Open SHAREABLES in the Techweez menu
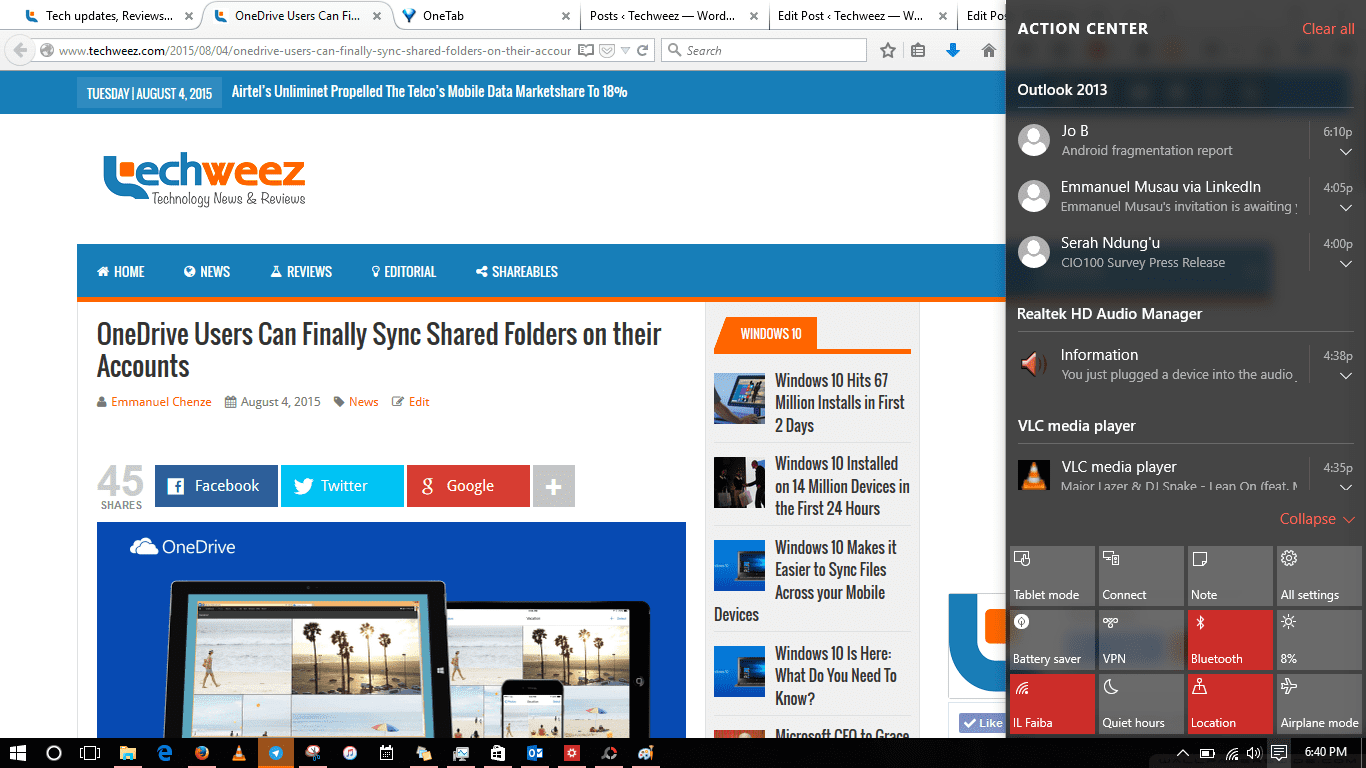This screenshot has height=768, width=1366. pos(517,271)
